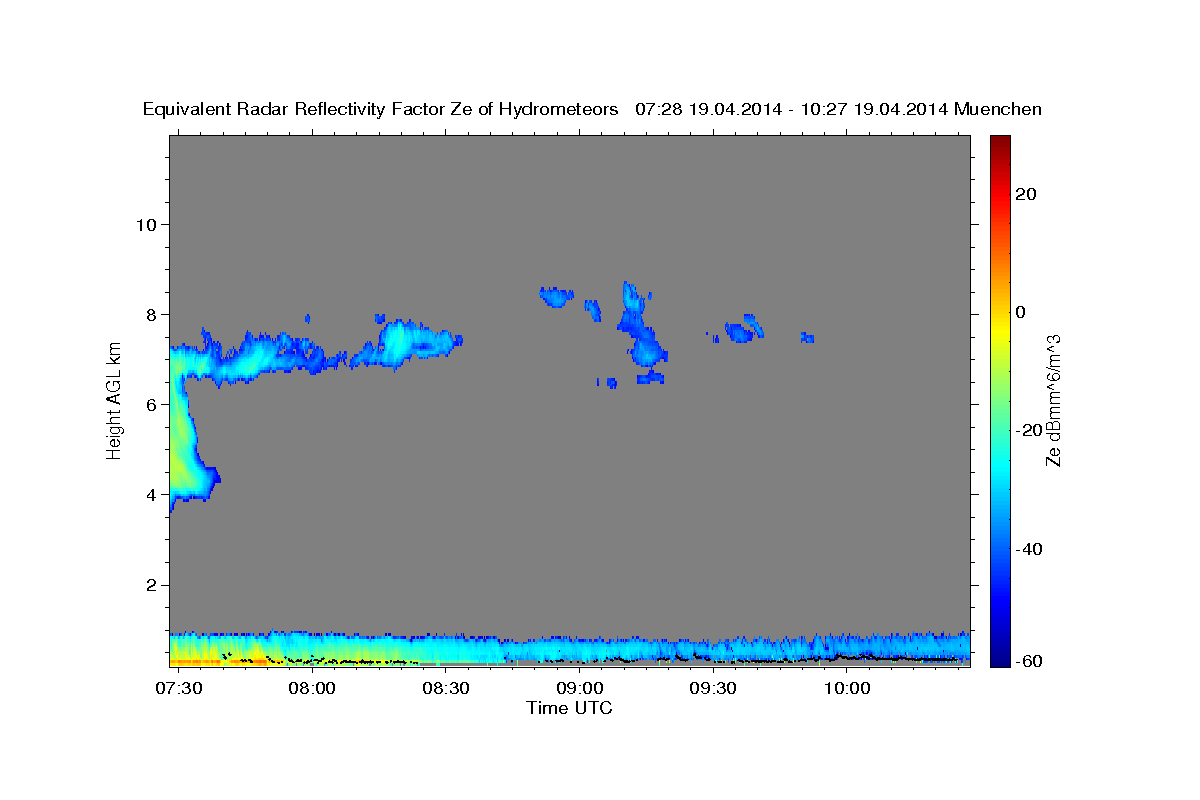The width and height of the screenshot is (1200, 800).
Task: Click the height tick label 6
Action: click(152, 404)
